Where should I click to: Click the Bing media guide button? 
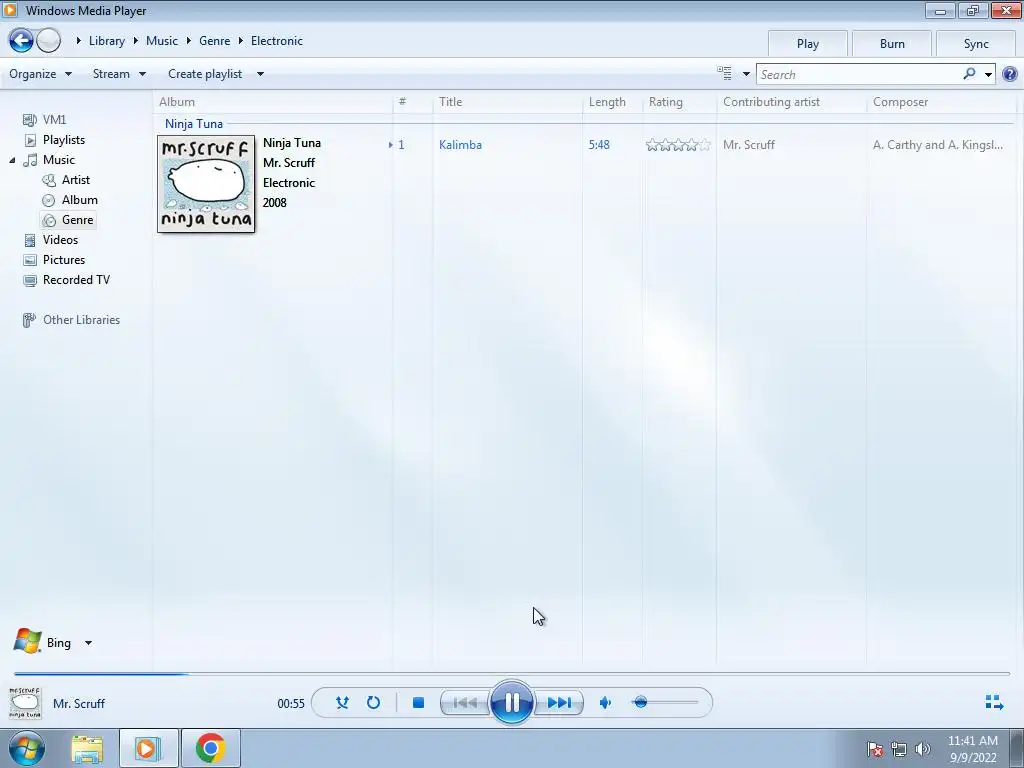pos(43,643)
